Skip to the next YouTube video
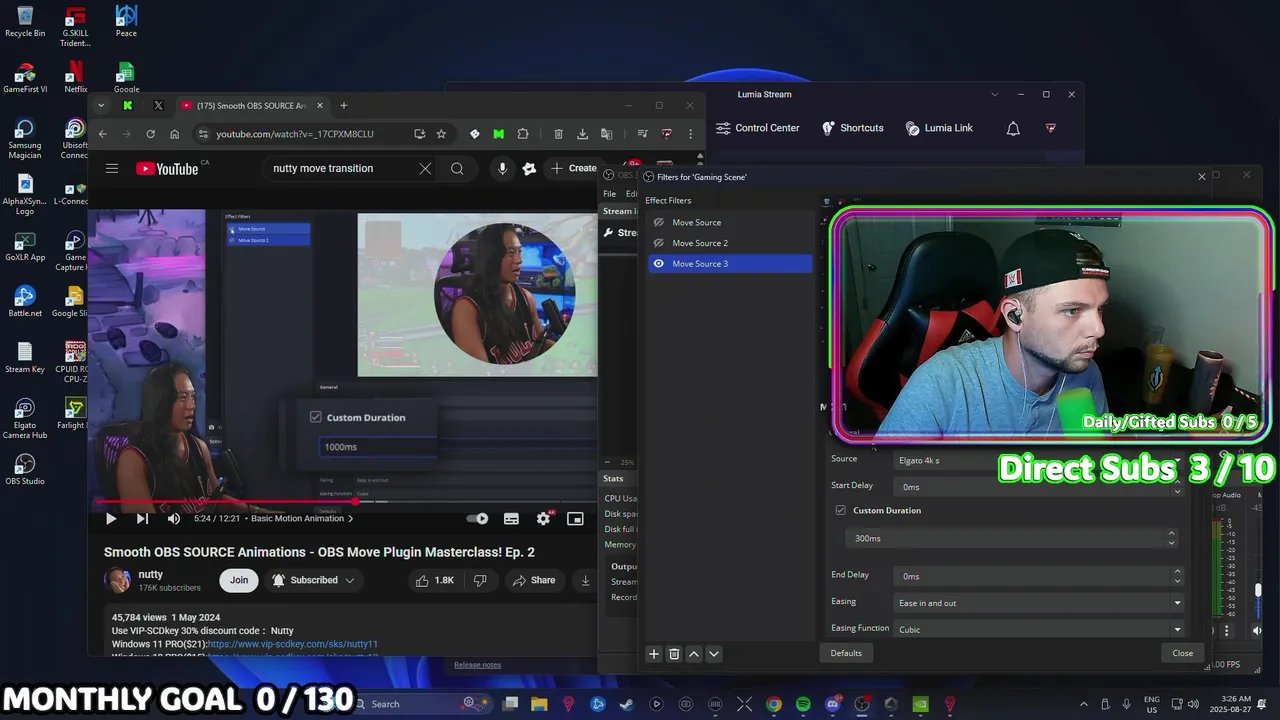This screenshot has width=1280, height=720. [142, 518]
